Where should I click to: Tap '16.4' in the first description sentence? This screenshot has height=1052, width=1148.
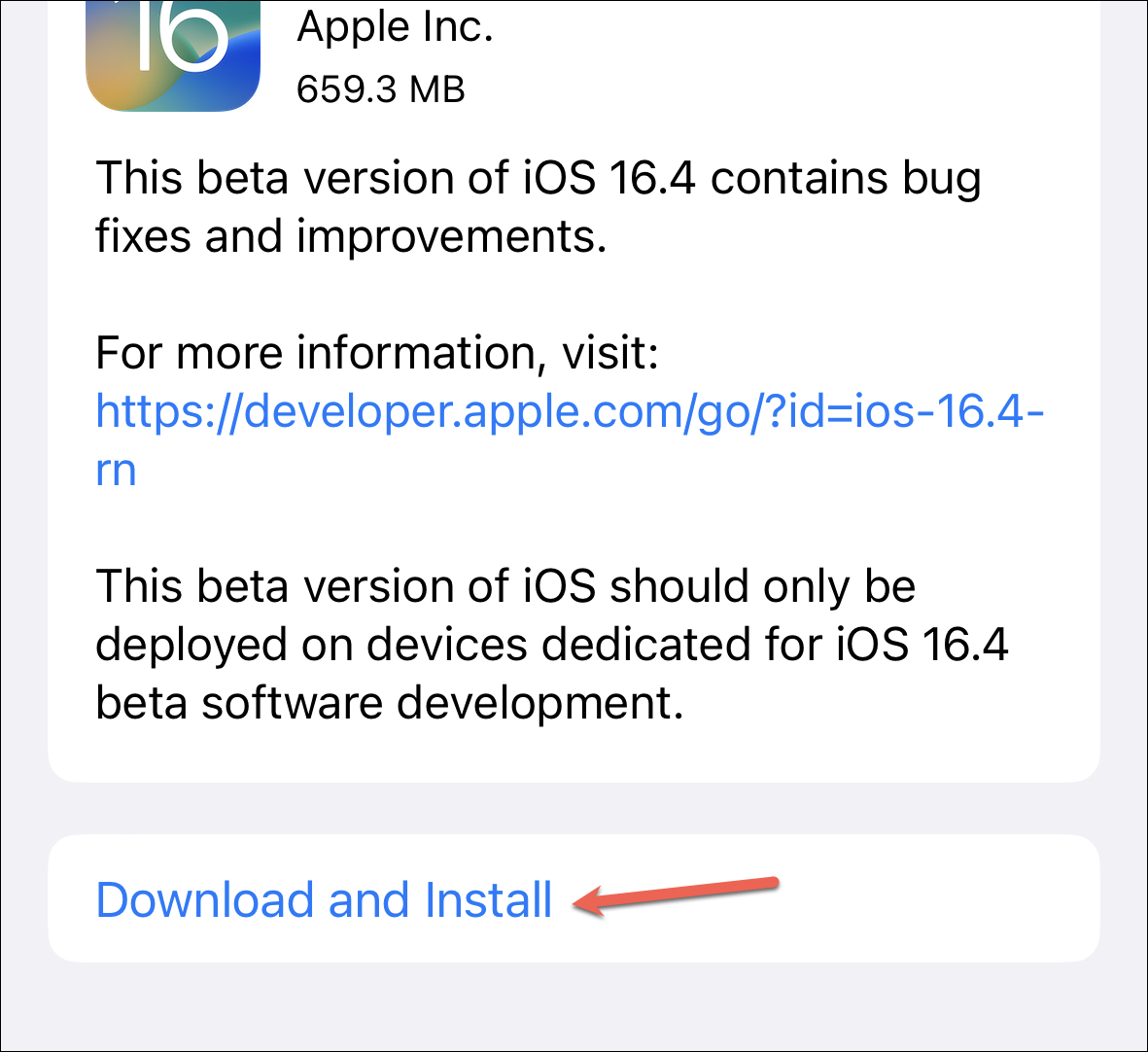click(651, 178)
